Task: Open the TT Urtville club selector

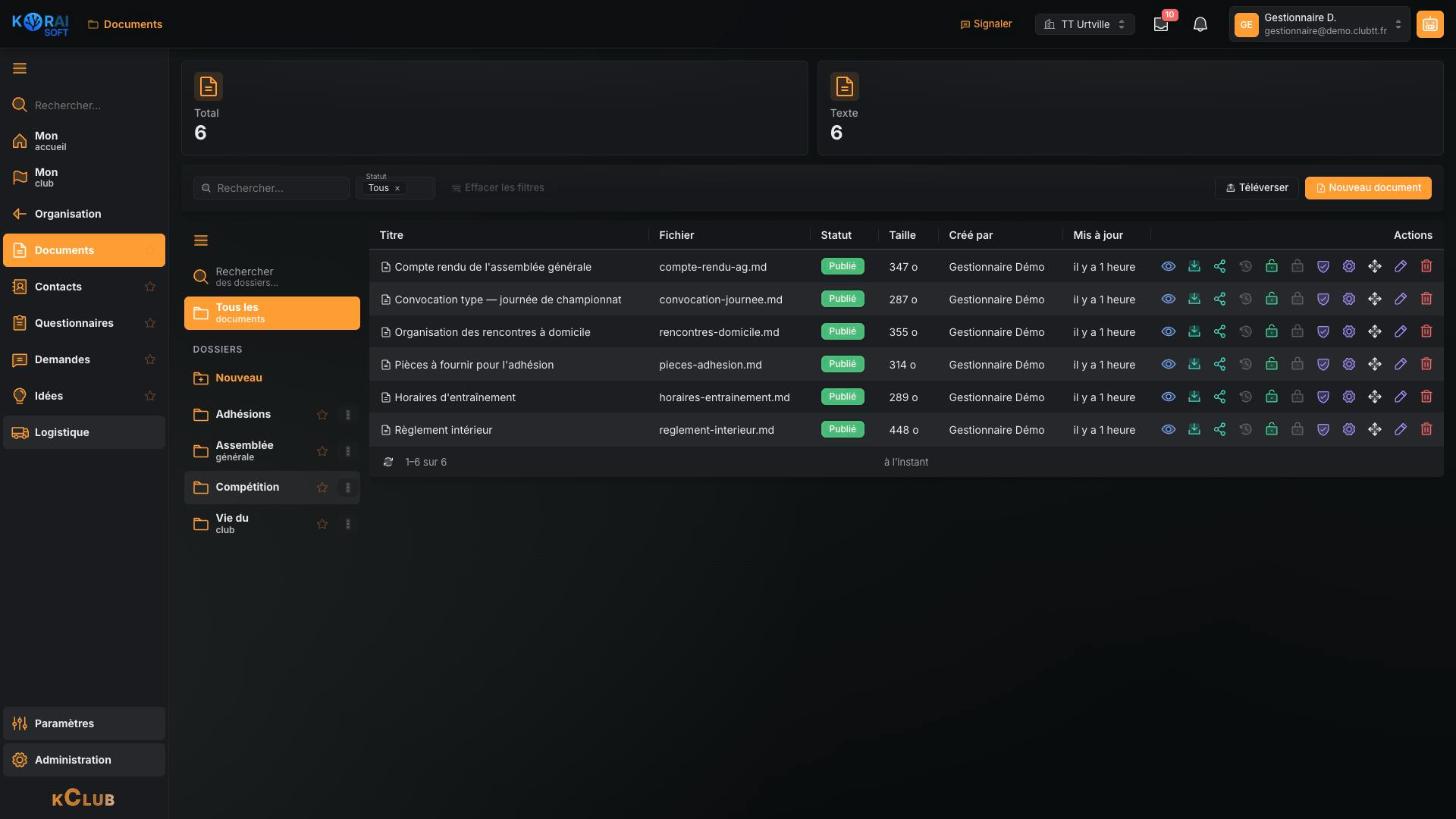Action: tap(1085, 24)
